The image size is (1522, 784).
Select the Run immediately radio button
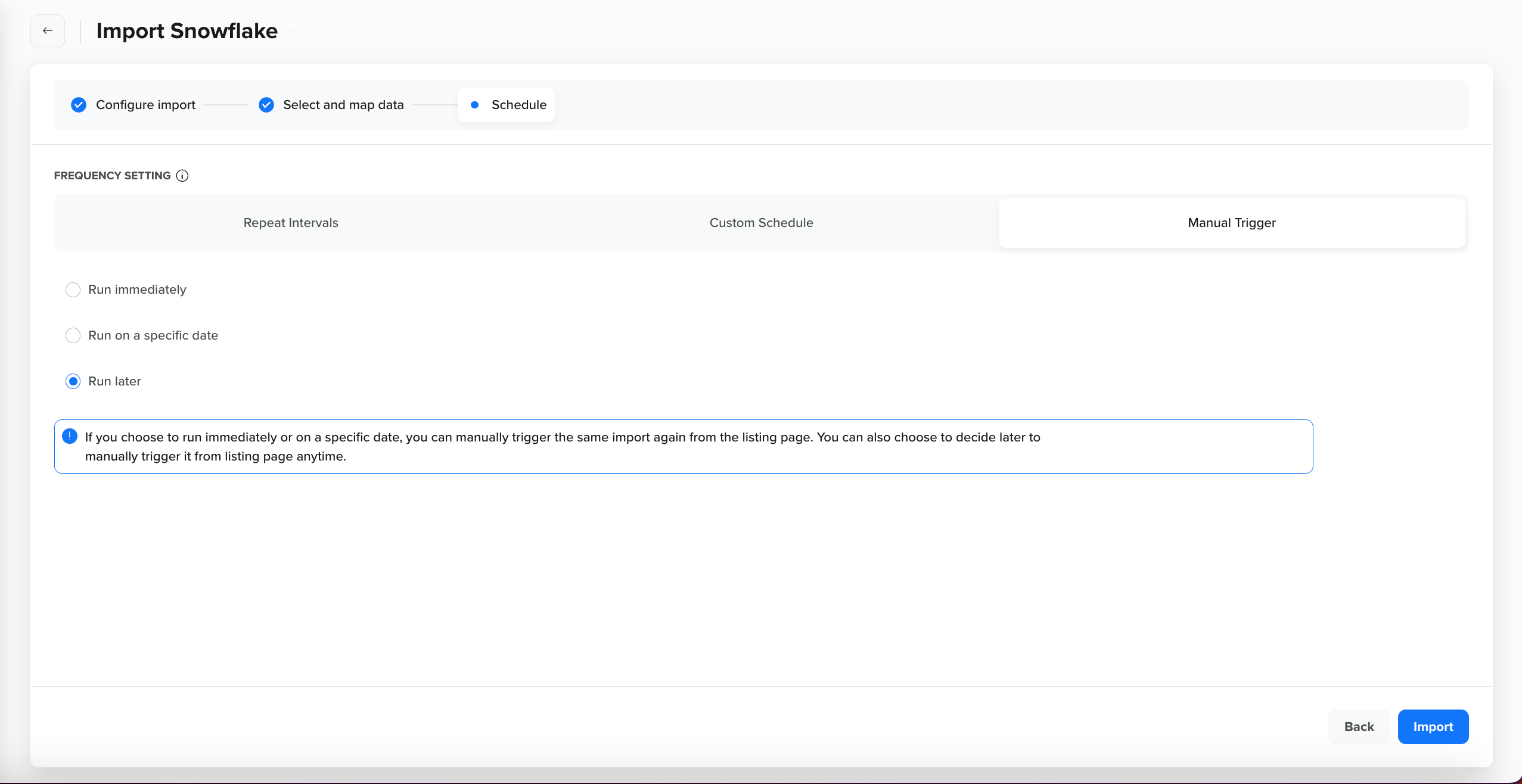pos(73,290)
